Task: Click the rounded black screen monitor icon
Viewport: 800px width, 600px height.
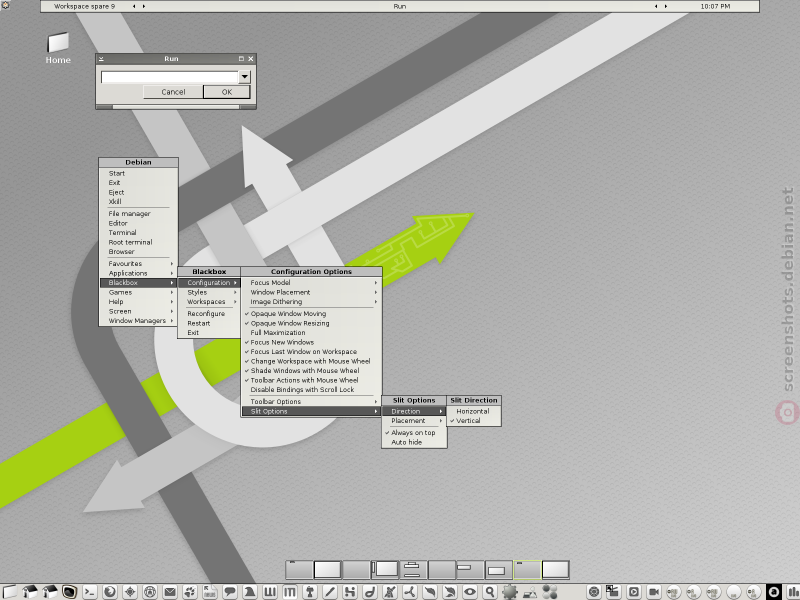Action: (x=69, y=592)
